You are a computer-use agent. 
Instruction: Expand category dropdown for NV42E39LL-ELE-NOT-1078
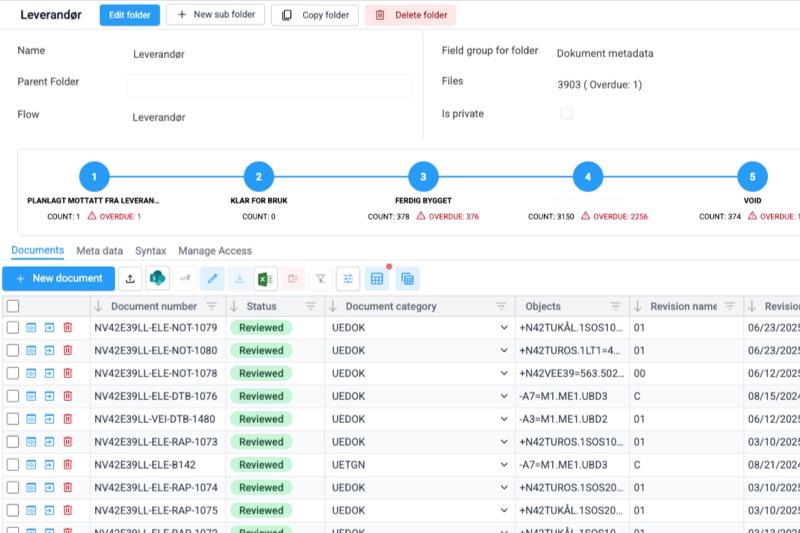(x=504, y=373)
